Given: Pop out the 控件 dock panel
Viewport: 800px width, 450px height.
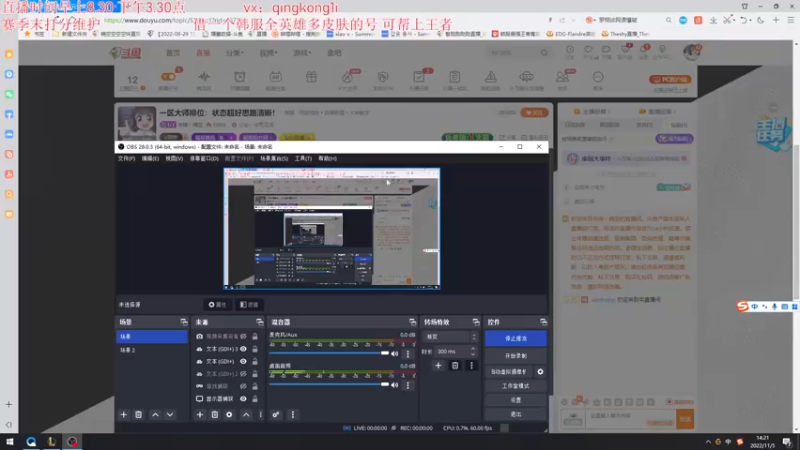Looking at the screenshot, I should click(543, 322).
